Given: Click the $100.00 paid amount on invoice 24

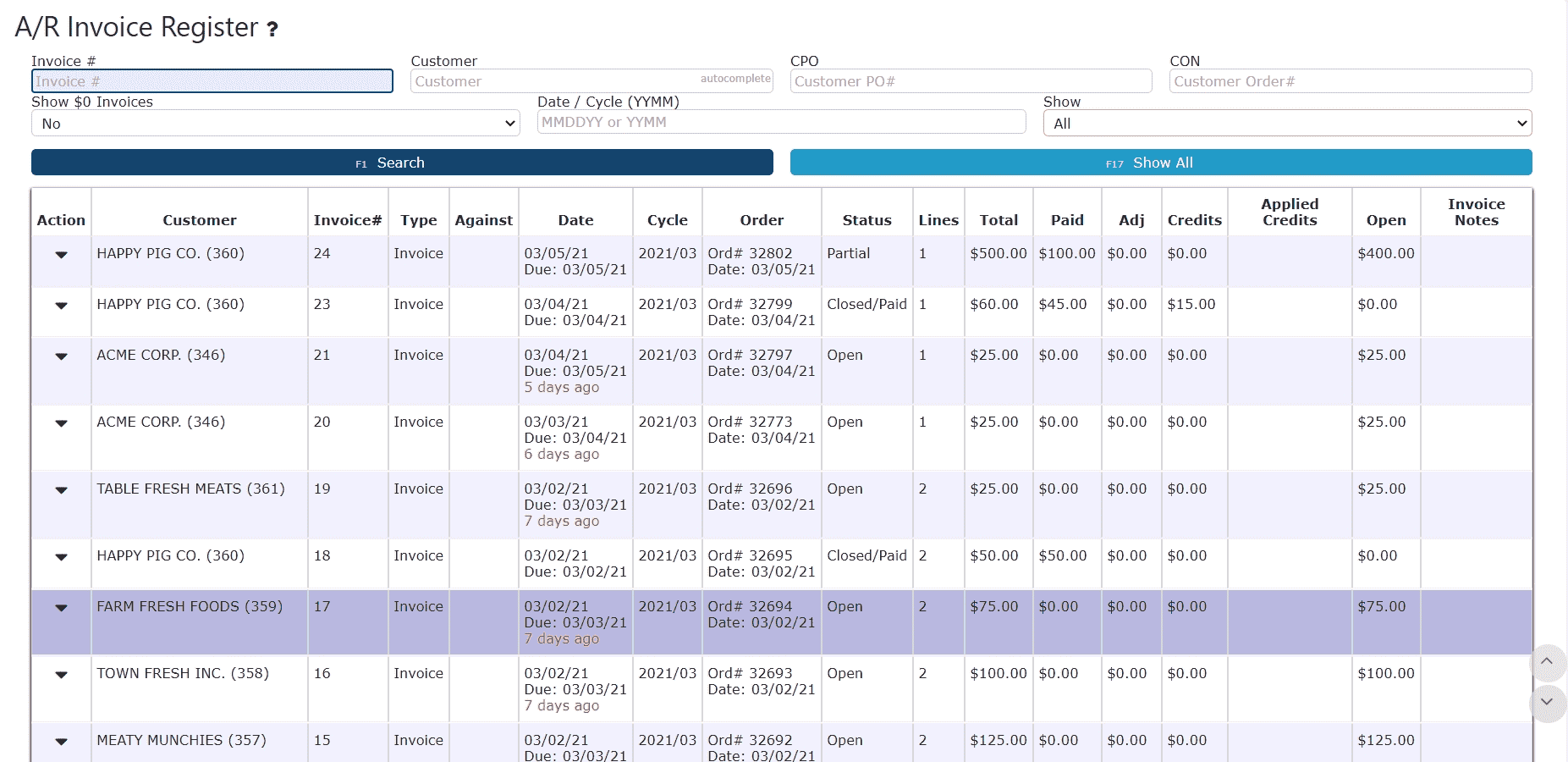Looking at the screenshot, I should [1067, 253].
